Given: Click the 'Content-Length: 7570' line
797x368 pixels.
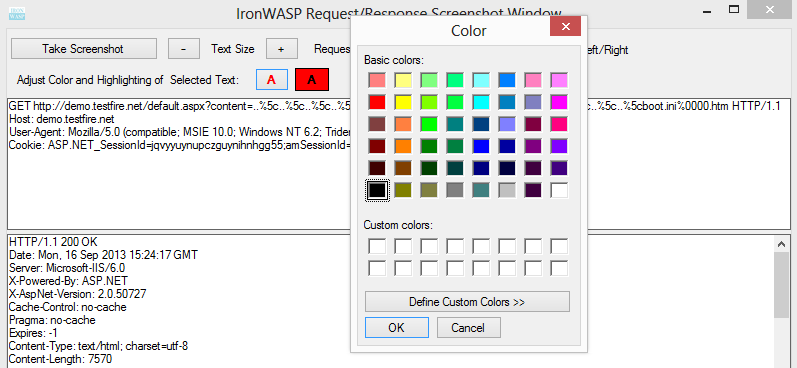Looking at the screenshot, I should point(60,359).
